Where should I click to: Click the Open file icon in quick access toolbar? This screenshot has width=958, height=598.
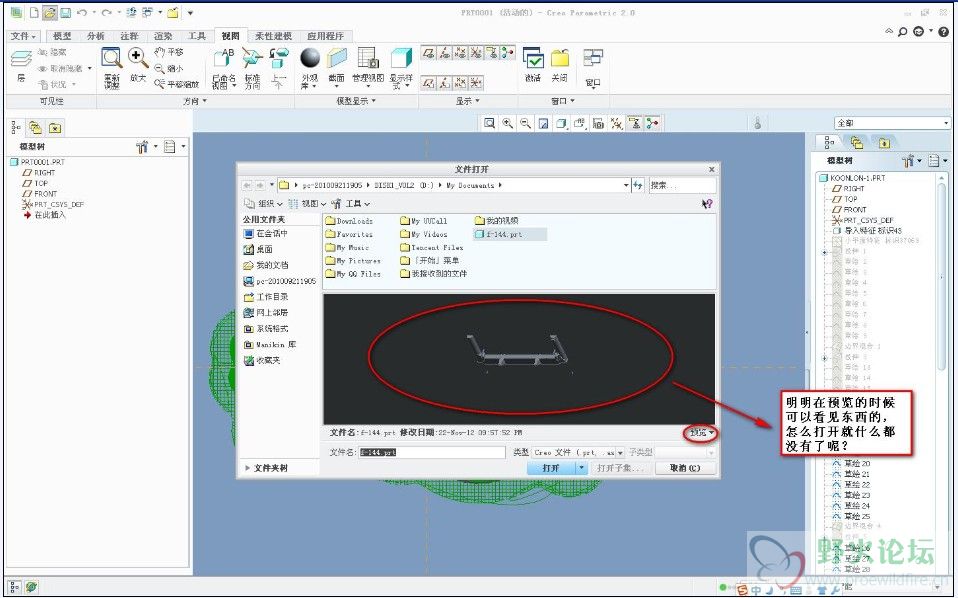point(49,12)
